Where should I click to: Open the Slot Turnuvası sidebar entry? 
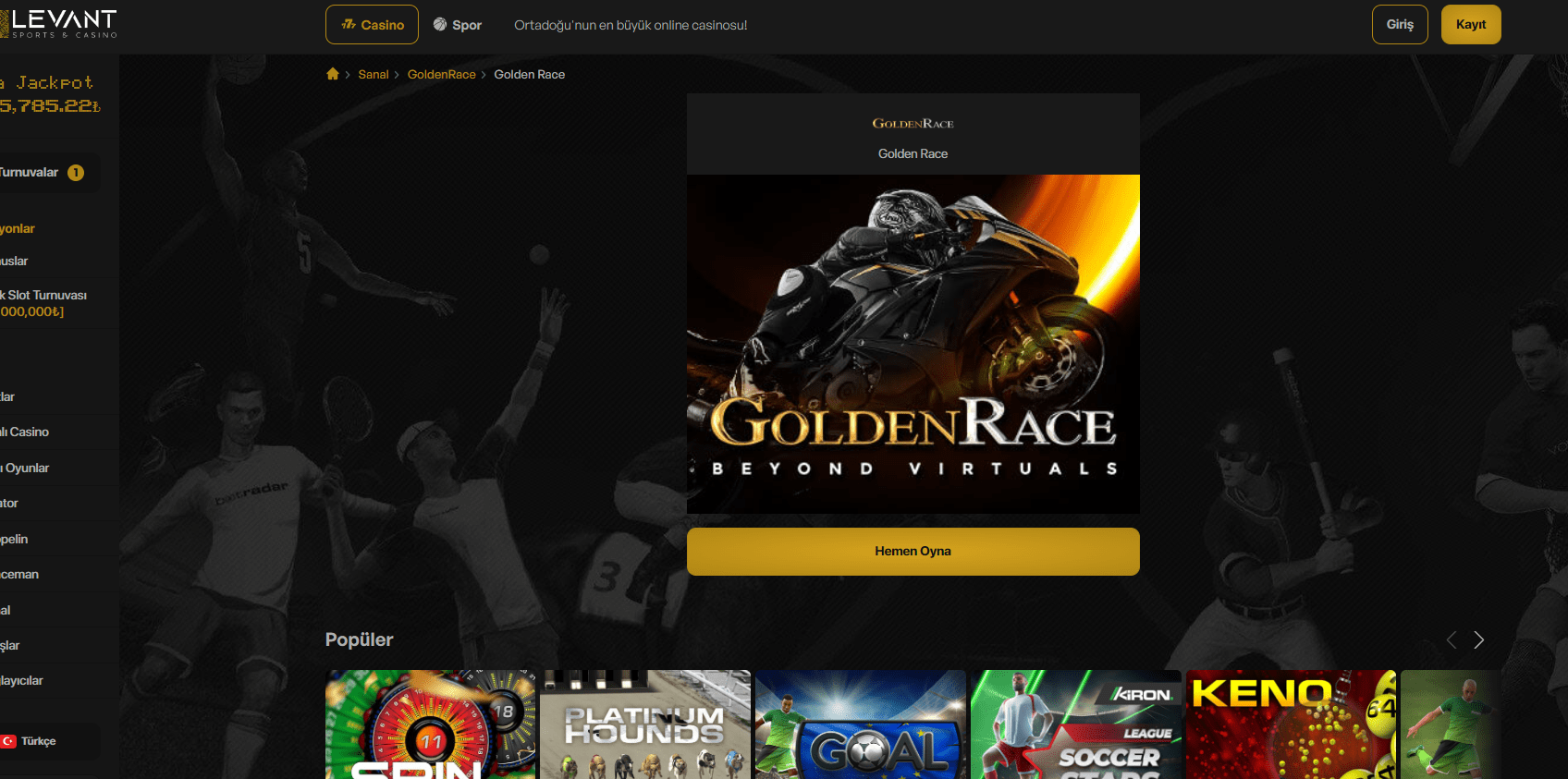43,303
